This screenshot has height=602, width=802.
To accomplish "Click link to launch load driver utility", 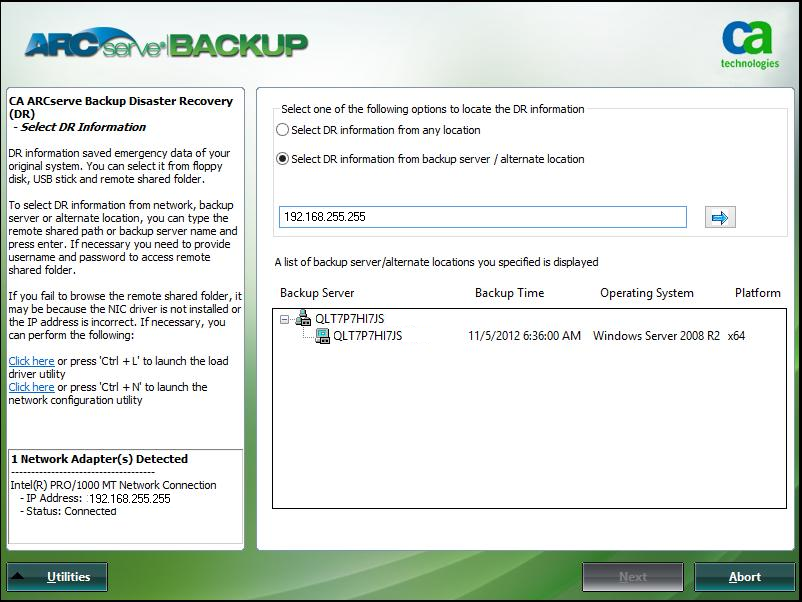I will (31, 361).
